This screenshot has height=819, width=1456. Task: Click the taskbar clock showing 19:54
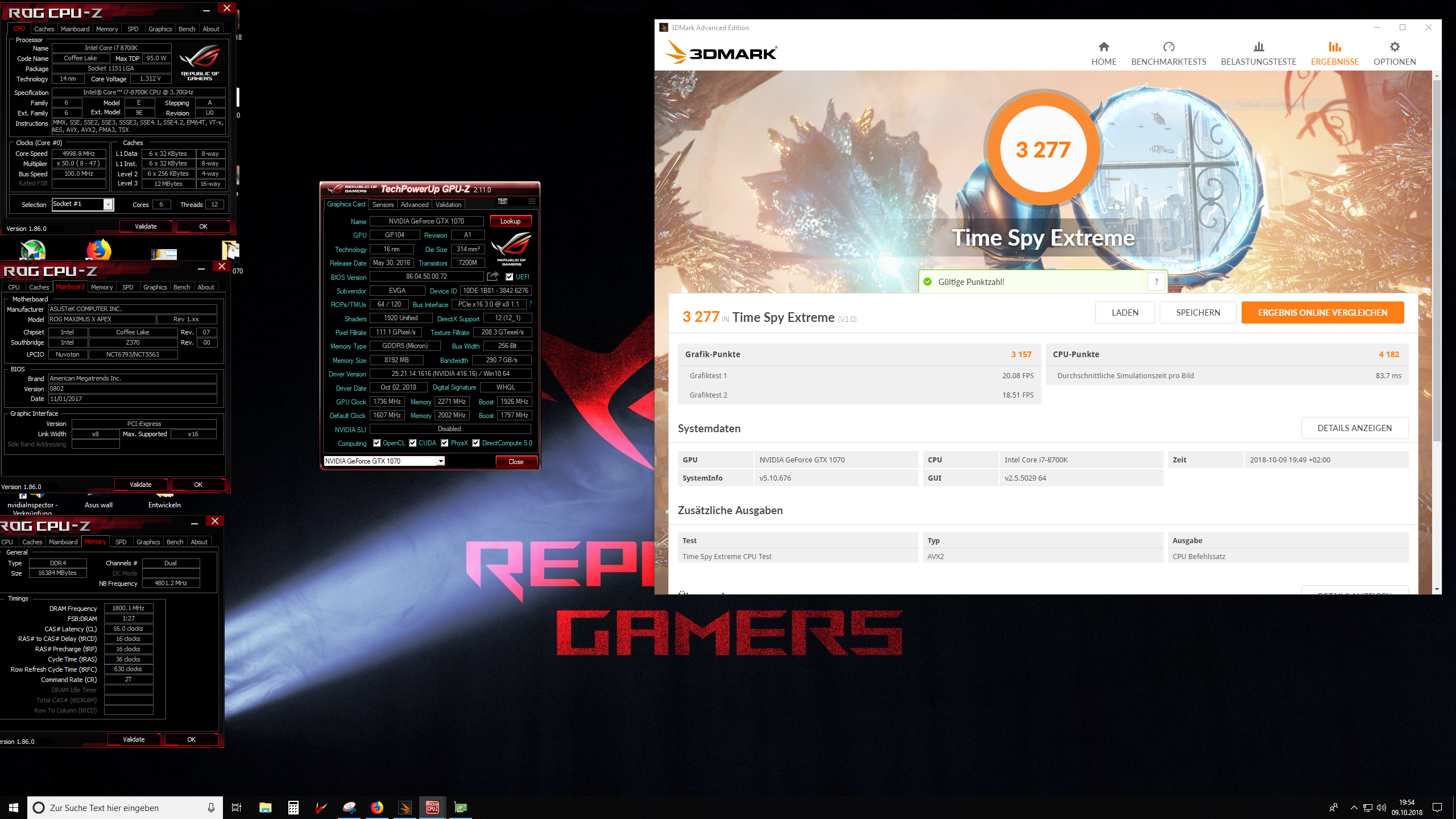(x=1407, y=808)
